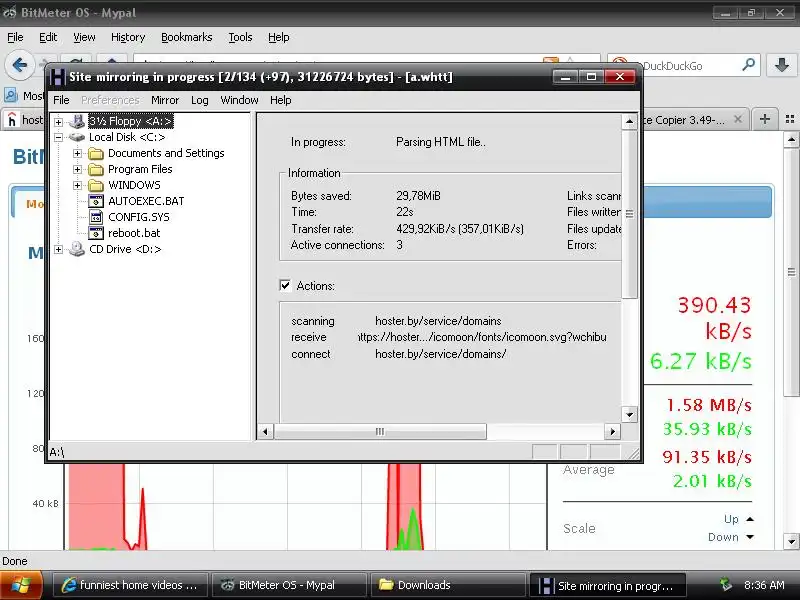Click the AUTOEXEC.BAT file icon
The height and width of the screenshot is (600, 800).
coord(96,201)
